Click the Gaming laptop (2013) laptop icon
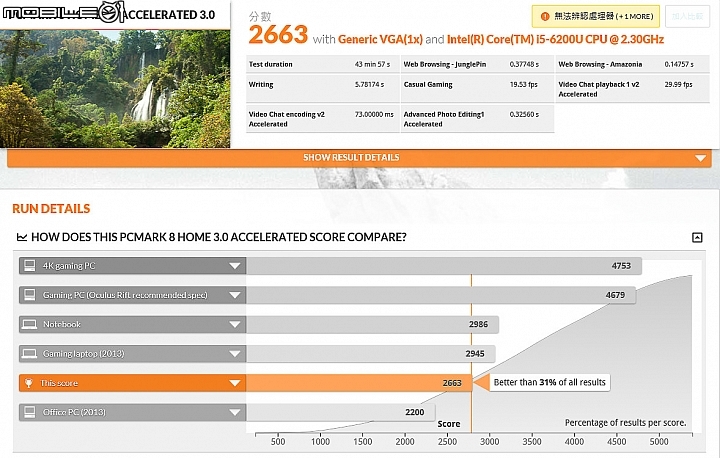Image resolution: width=720 pixels, height=458 pixels. [30, 354]
